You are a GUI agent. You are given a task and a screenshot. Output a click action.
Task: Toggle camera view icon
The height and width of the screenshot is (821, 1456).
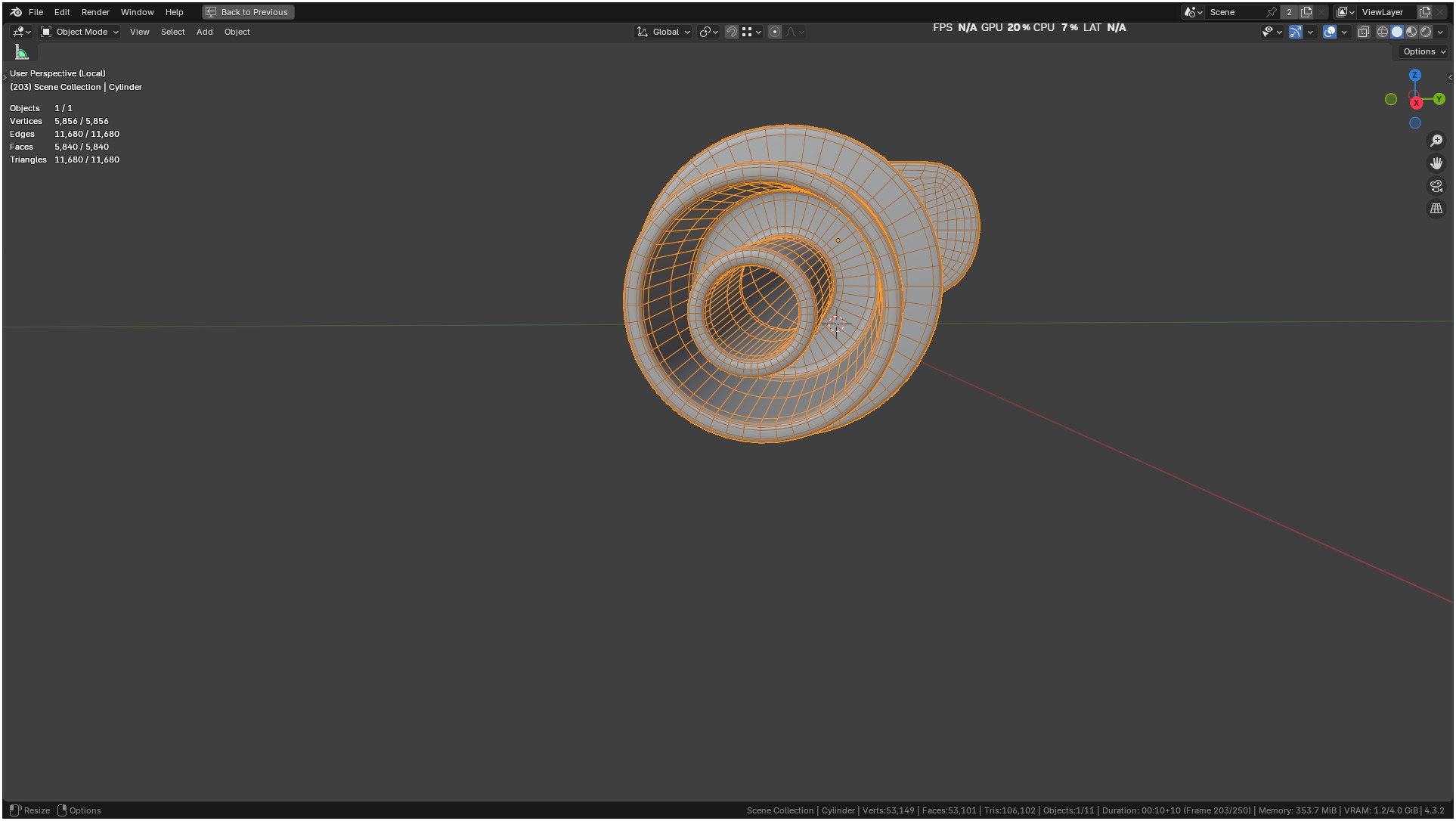coord(1436,186)
